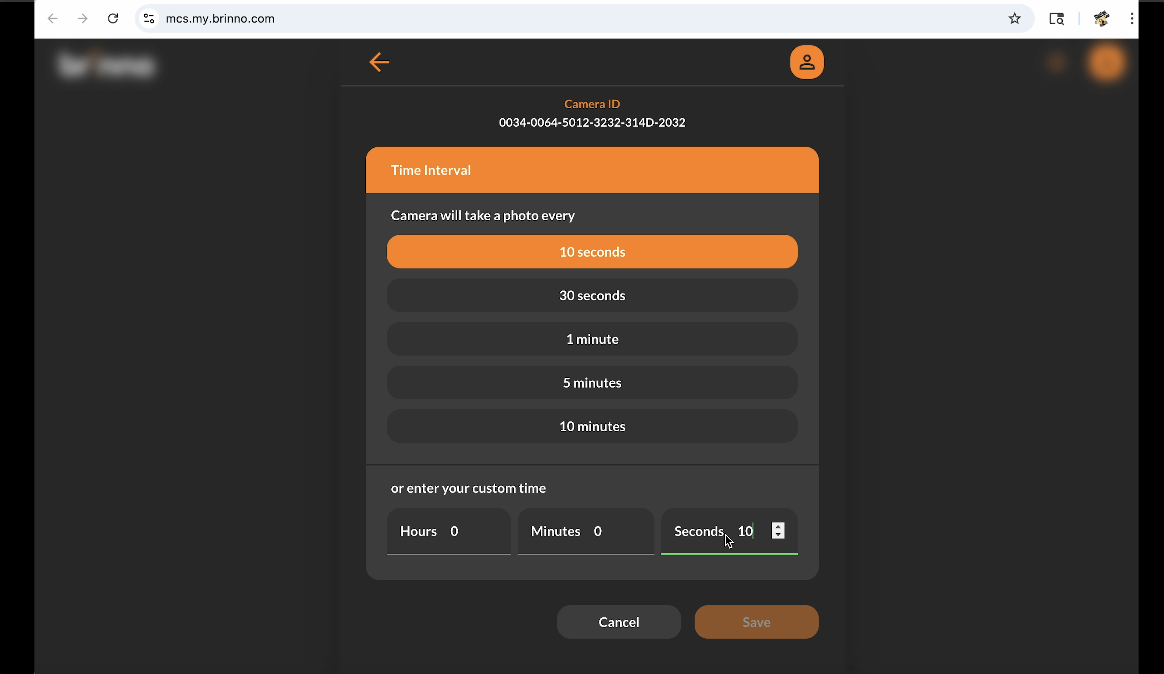
Task: Pick the 1 minute interval option
Action: point(592,339)
